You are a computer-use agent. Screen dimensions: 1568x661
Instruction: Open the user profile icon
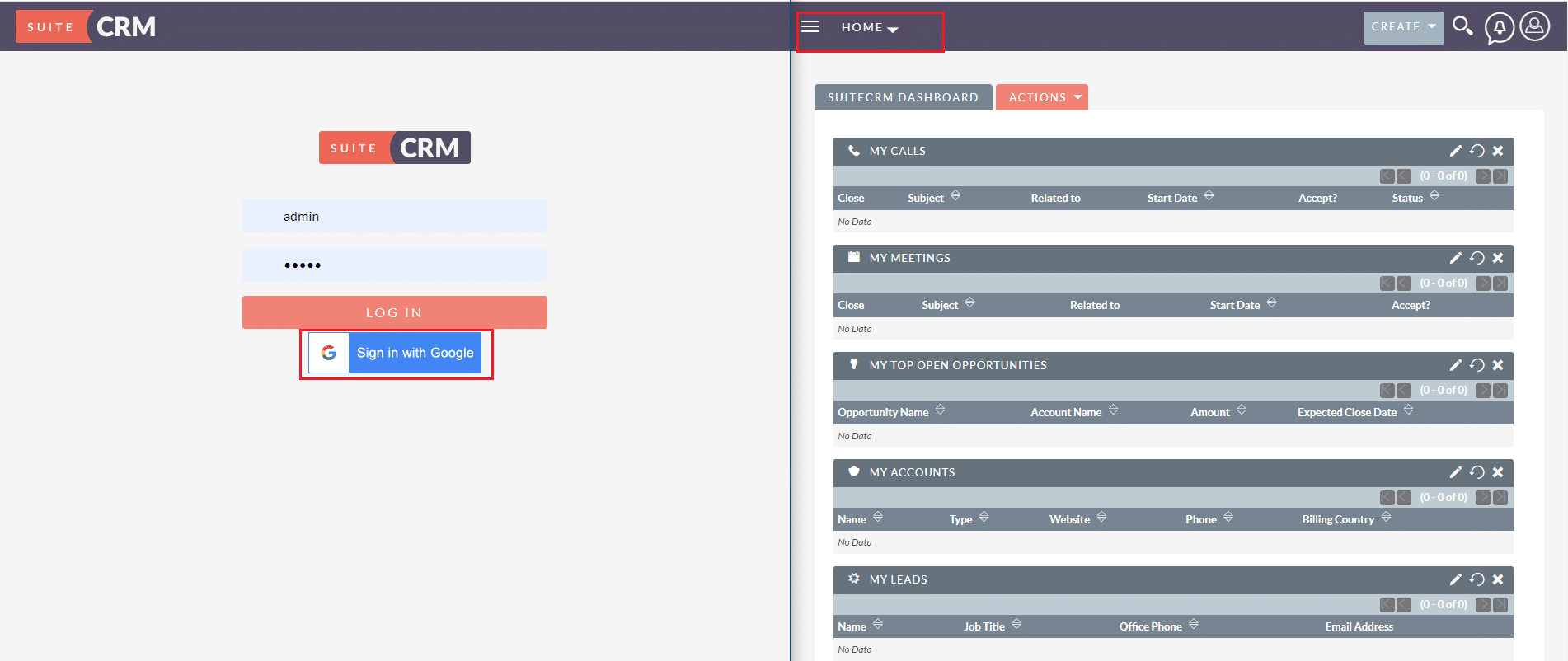(1534, 26)
